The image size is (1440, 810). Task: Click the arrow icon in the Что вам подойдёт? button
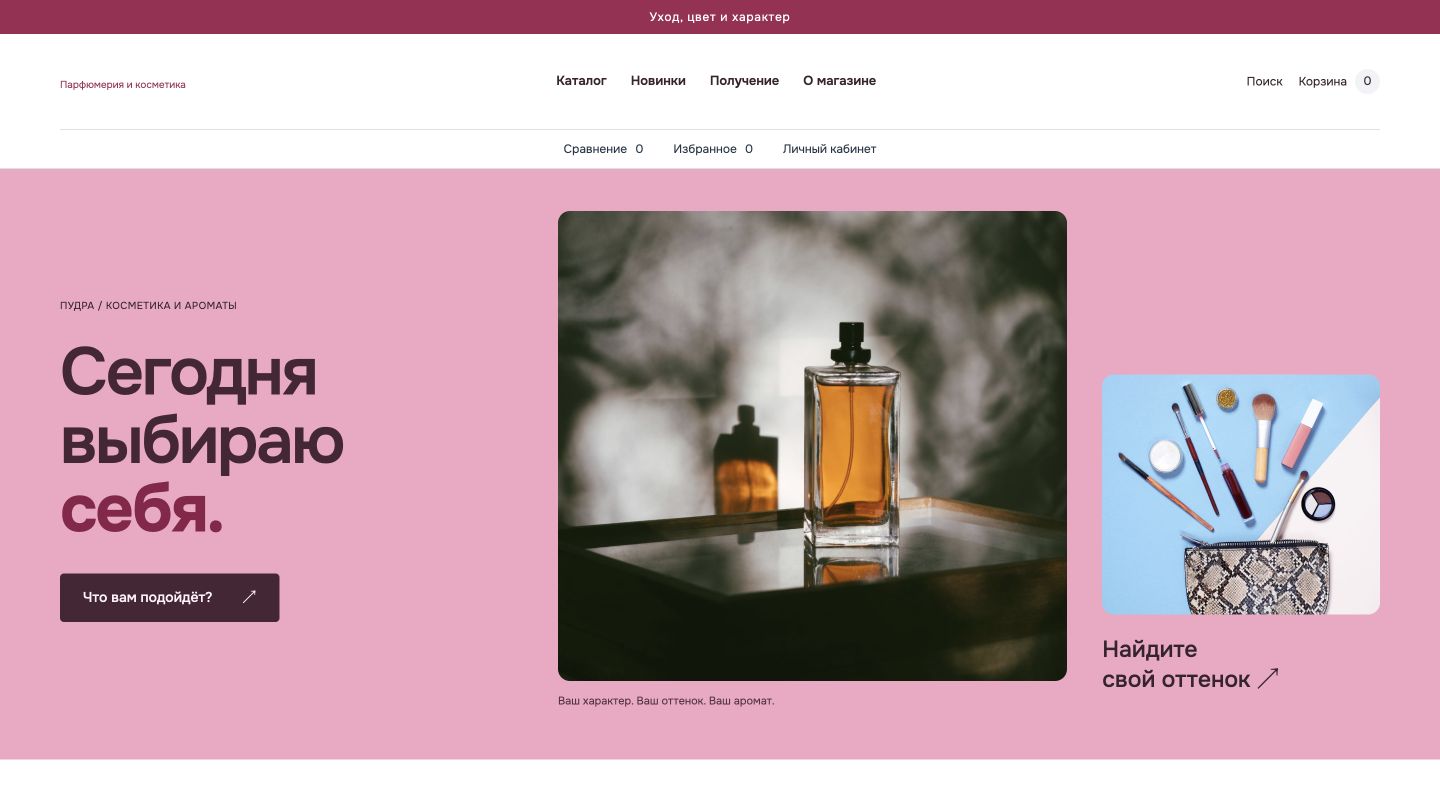249,597
